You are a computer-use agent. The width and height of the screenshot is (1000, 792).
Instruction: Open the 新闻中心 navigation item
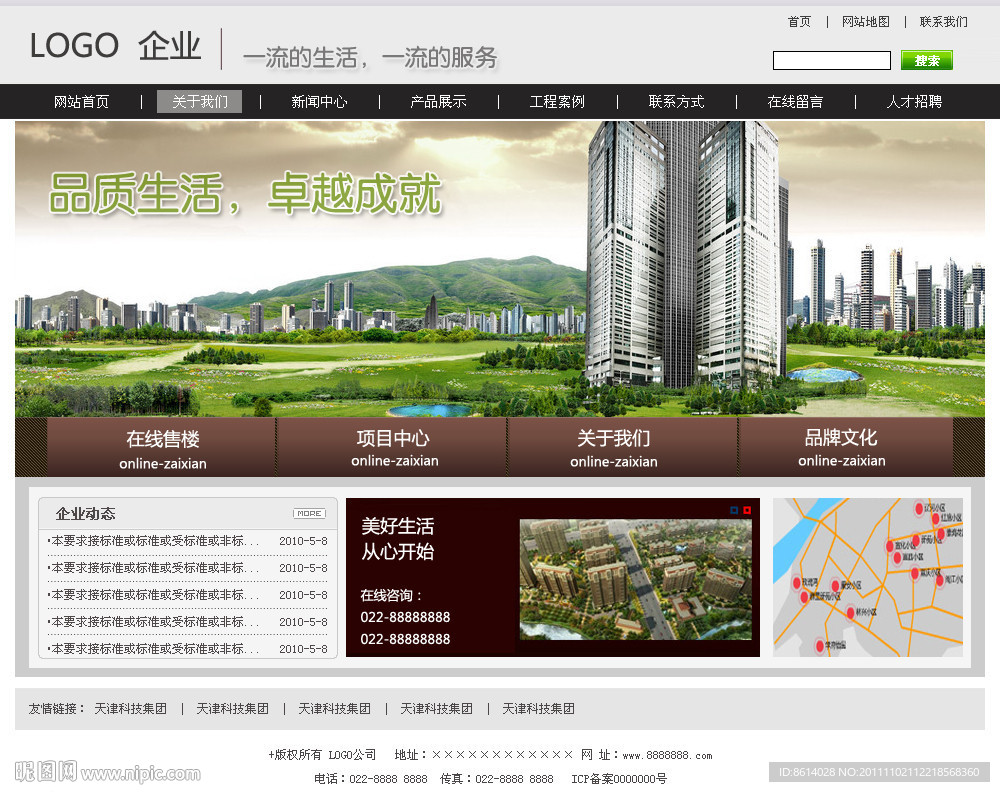coord(318,101)
